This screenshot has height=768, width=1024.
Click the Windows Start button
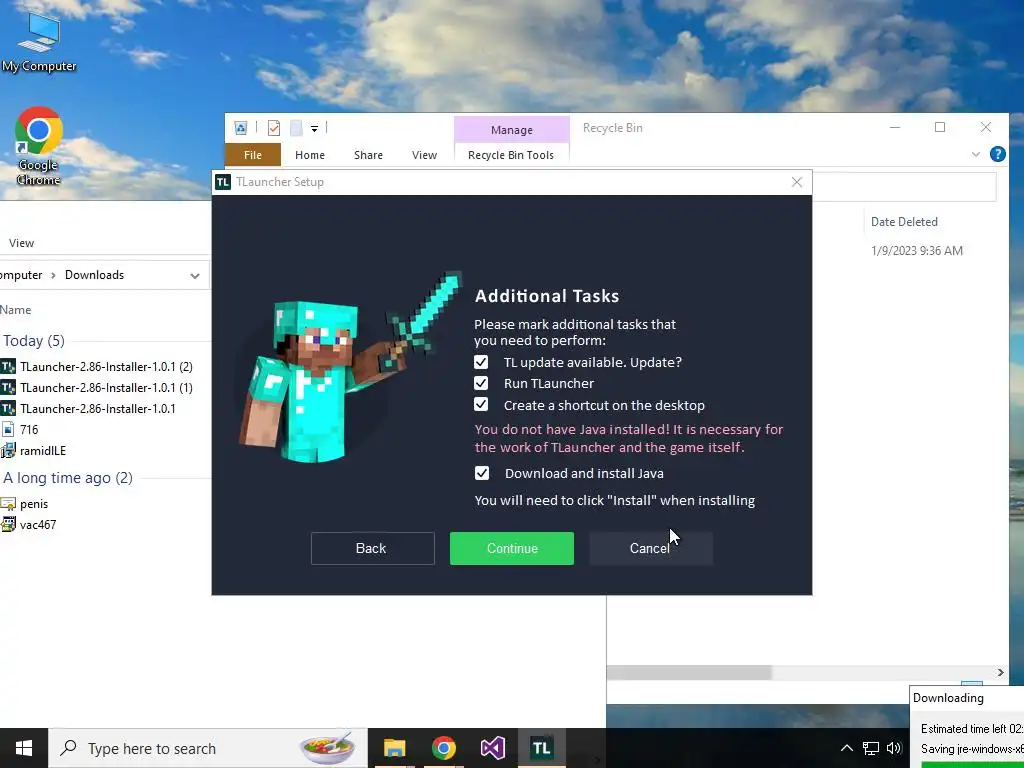24,748
